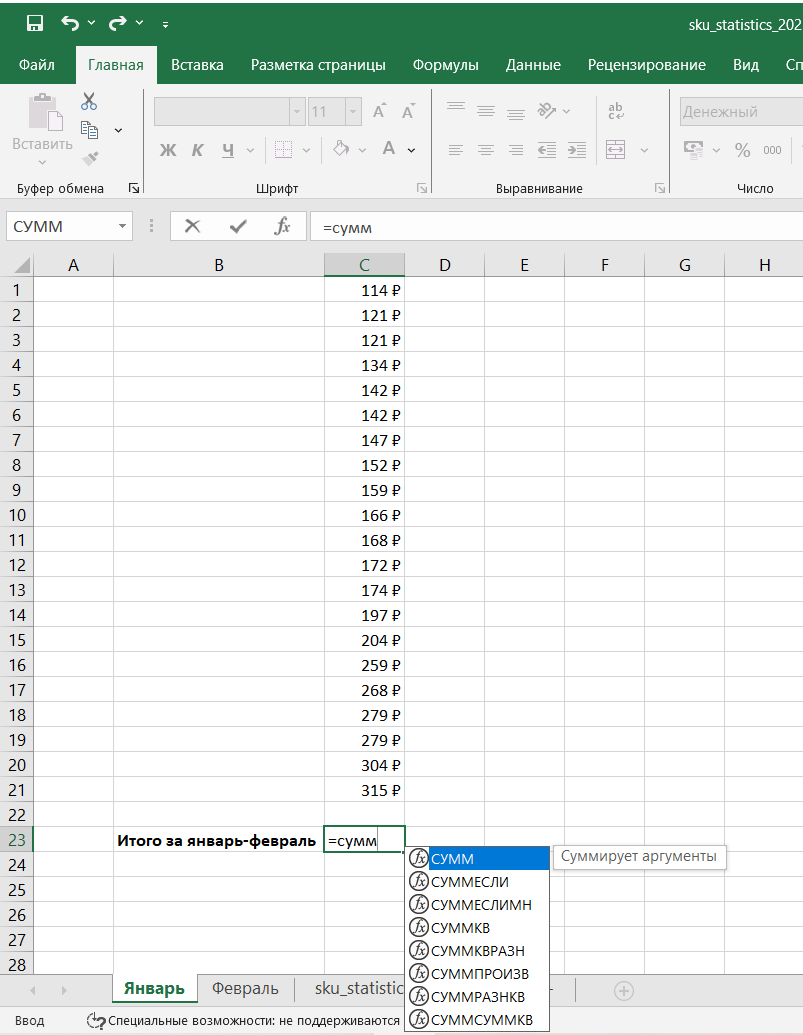Click the Save icon in title bar
Viewport: 803px width, 1035px height.
point(34,23)
